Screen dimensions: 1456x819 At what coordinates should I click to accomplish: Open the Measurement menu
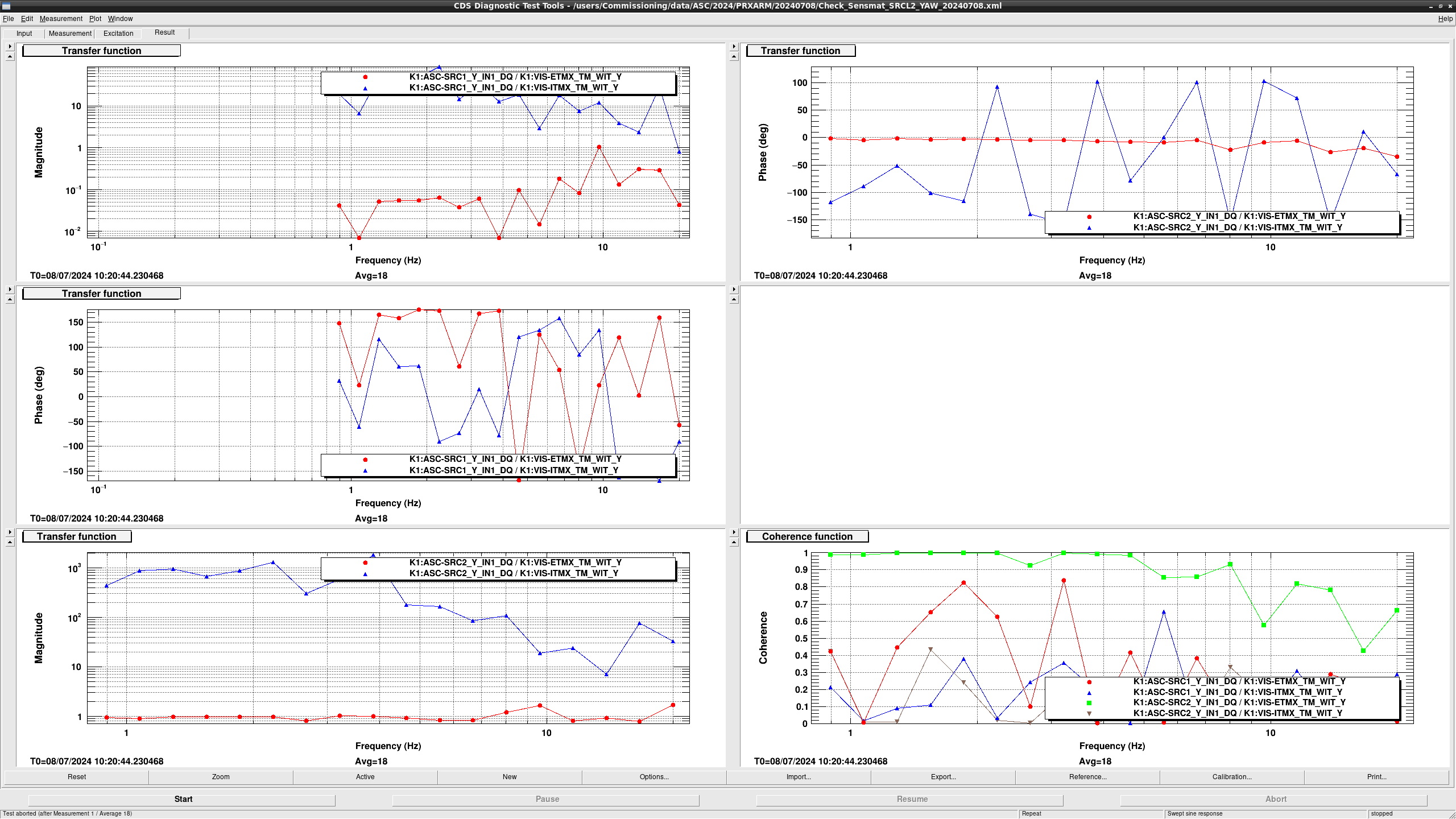click(x=61, y=19)
